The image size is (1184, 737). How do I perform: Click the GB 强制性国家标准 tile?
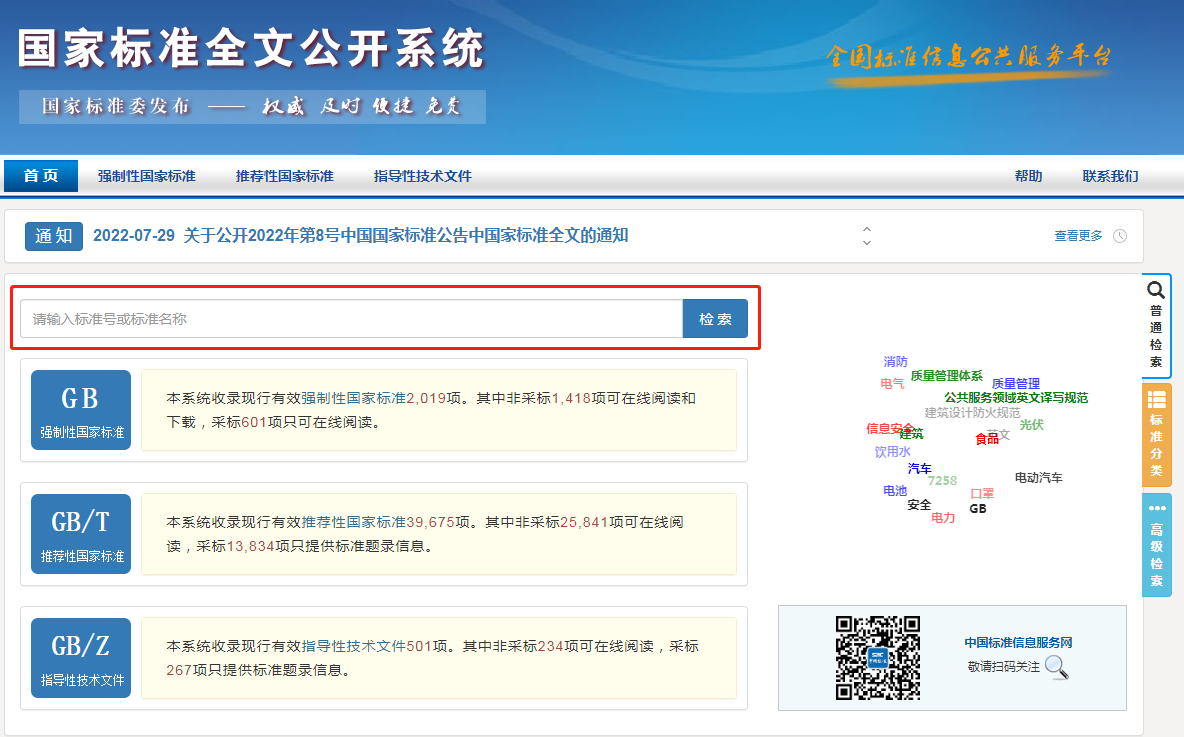(81, 410)
